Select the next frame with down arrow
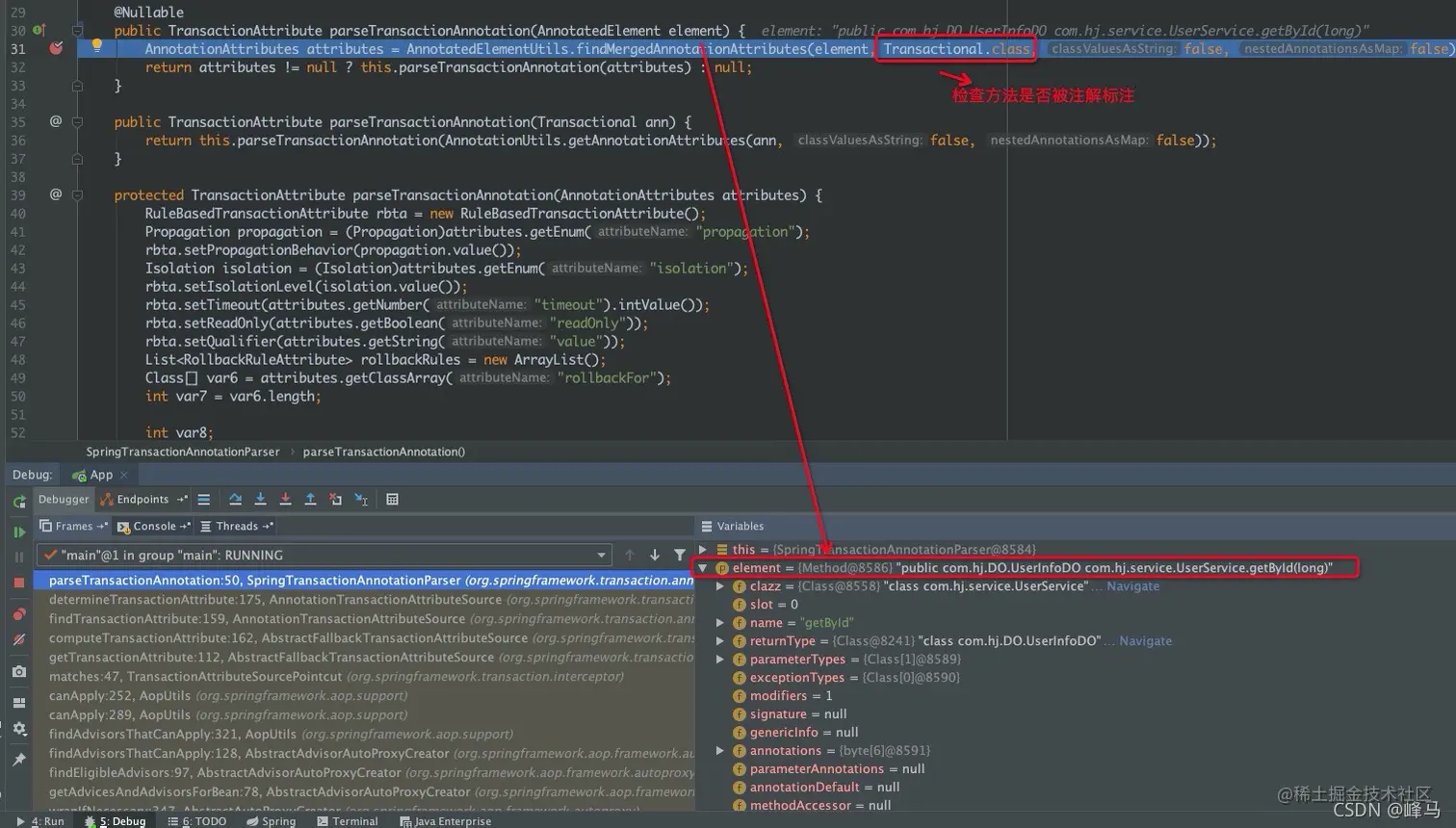Image resolution: width=1456 pixels, height=828 pixels. [x=655, y=555]
